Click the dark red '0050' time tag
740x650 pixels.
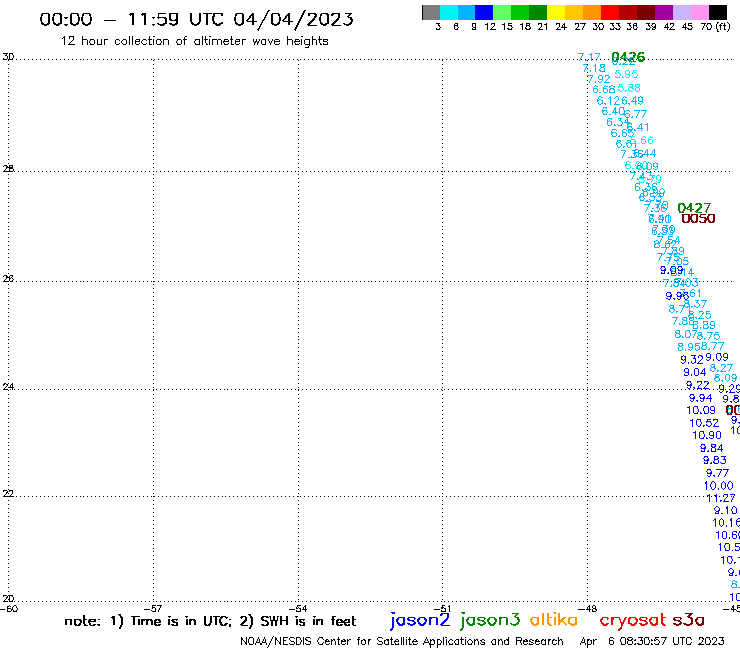pos(698,219)
